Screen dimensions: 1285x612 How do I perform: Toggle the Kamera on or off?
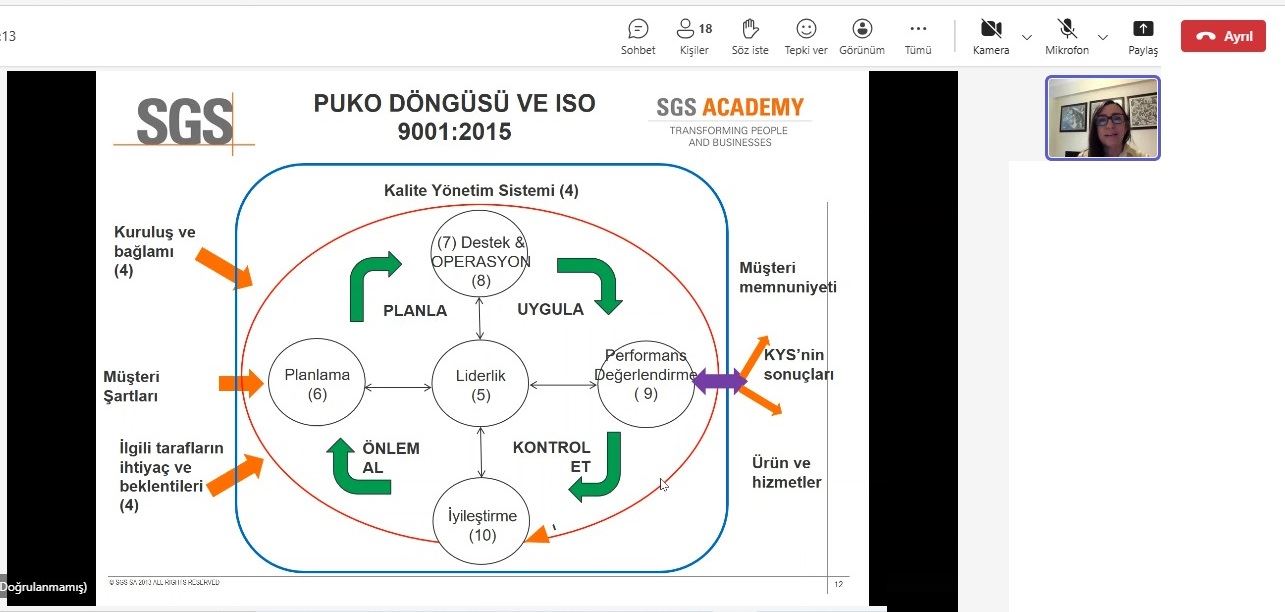(x=991, y=37)
